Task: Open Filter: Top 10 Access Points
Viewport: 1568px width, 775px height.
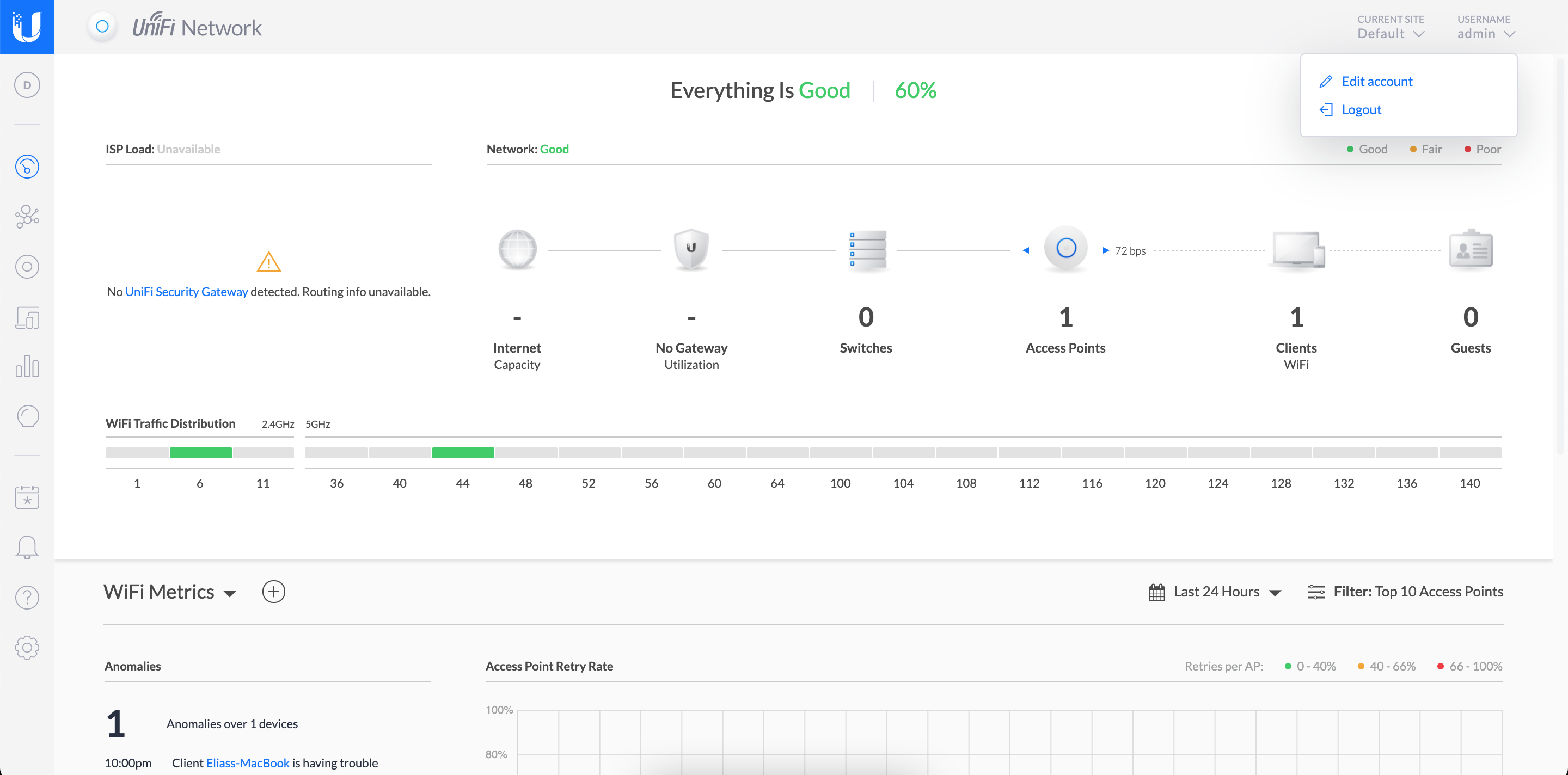Action: 1418,592
